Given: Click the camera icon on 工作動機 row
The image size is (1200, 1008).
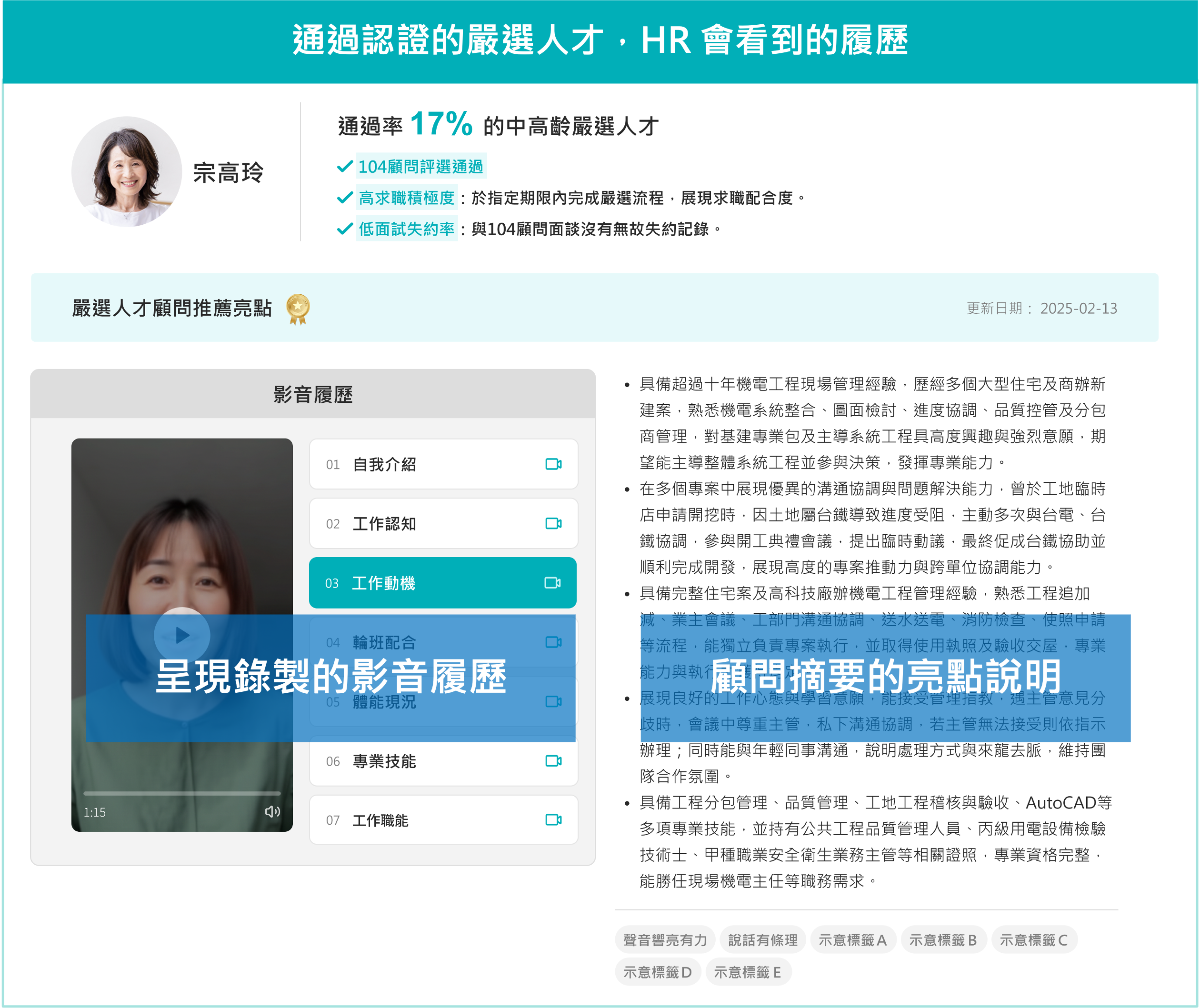Looking at the screenshot, I should (x=552, y=583).
